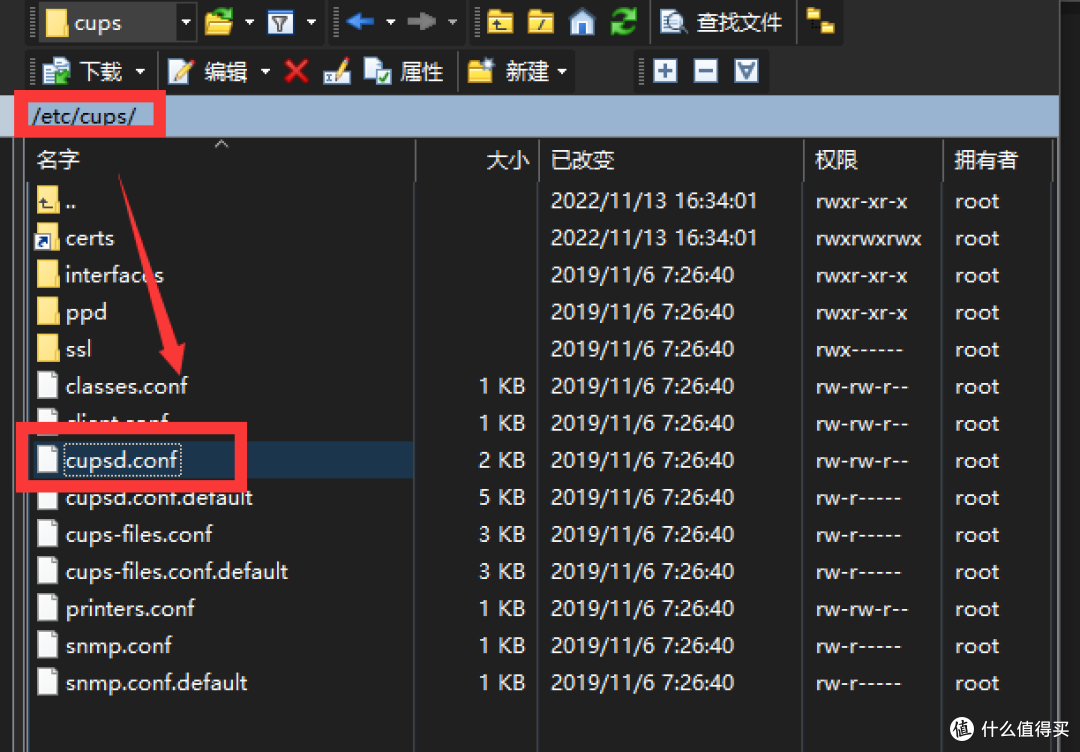1080x752 pixels.
Task: Click the address bar showing /etc/cups/
Action: coord(90,114)
